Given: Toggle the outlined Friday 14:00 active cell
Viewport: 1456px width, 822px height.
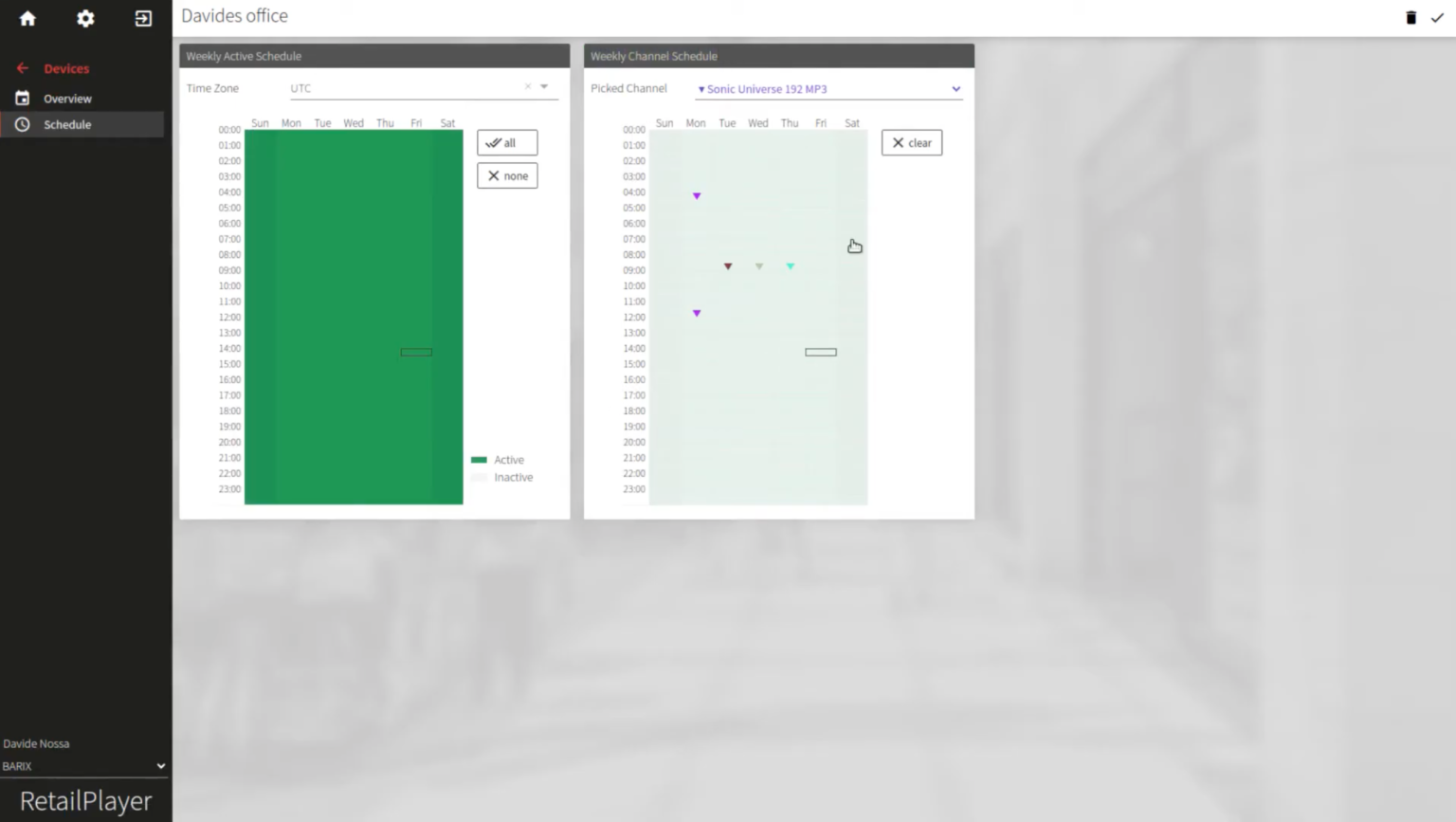Looking at the screenshot, I should tap(416, 352).
